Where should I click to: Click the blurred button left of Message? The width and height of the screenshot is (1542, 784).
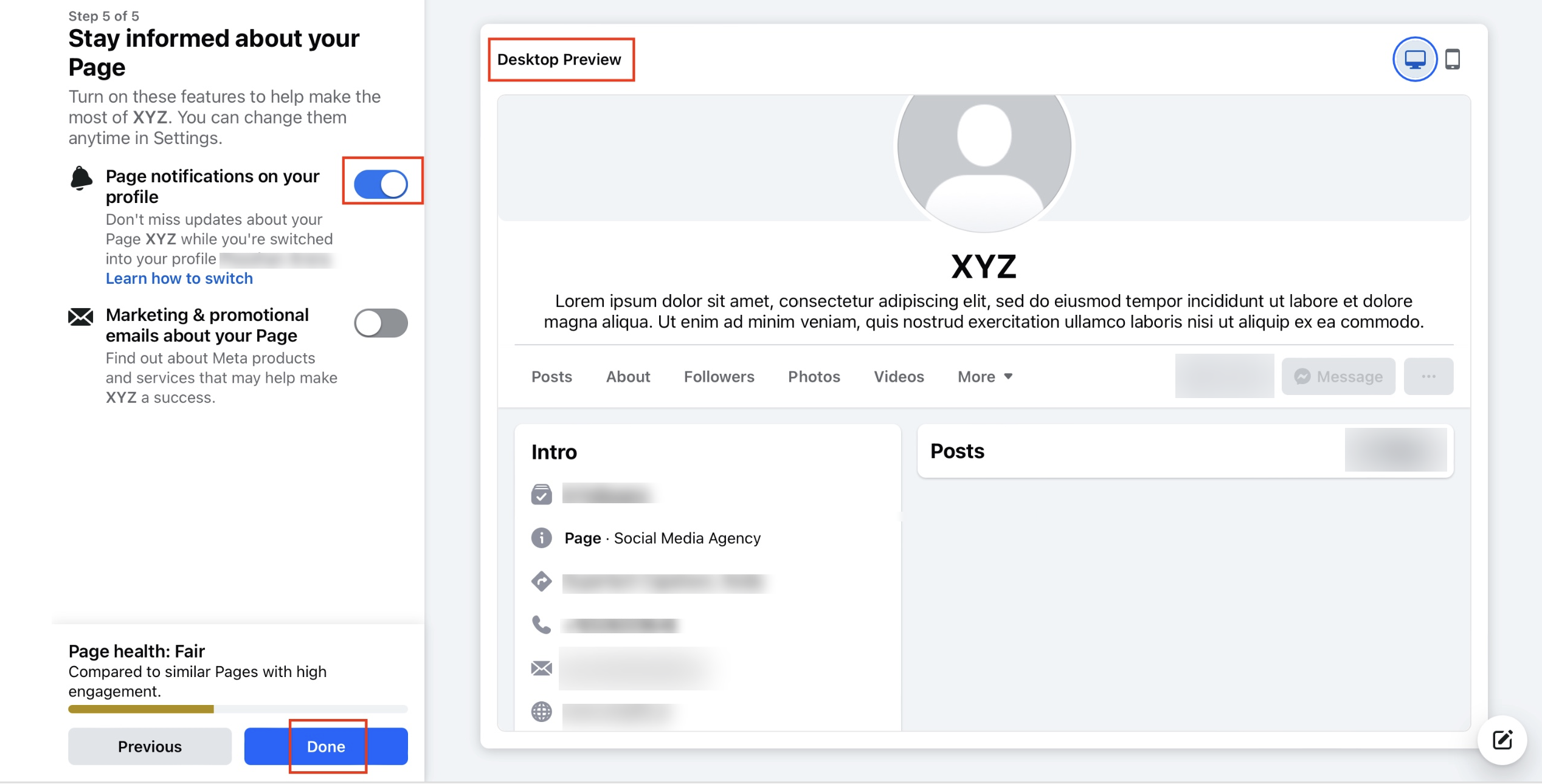point(1224,376)
